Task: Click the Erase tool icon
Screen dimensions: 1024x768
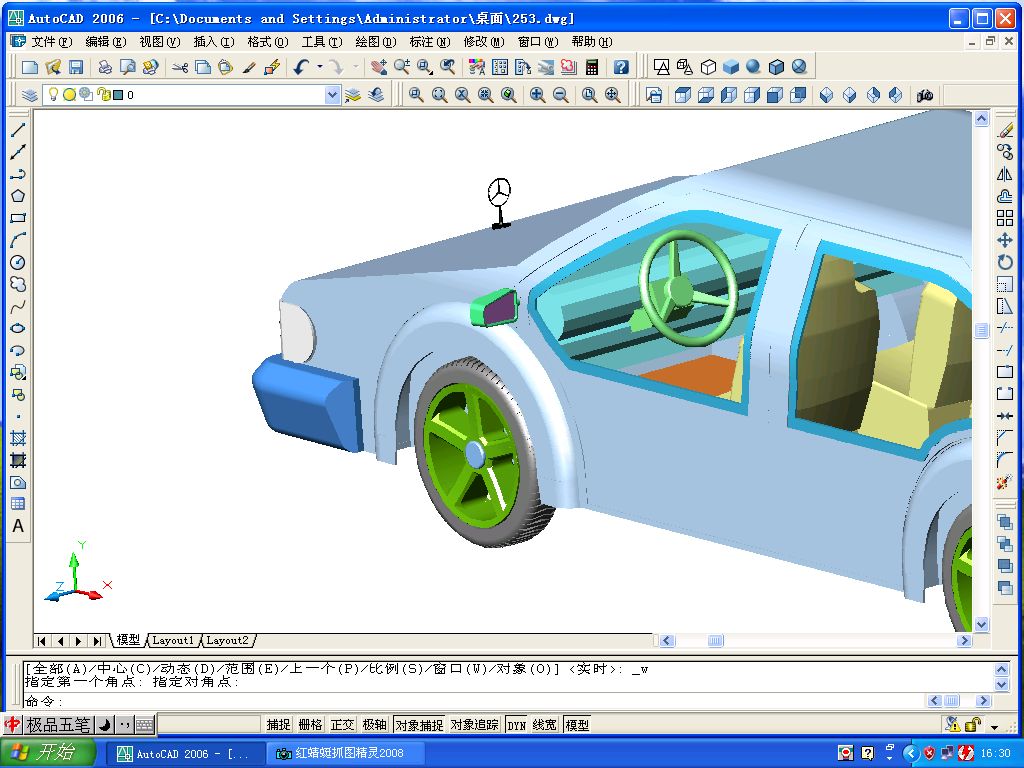Action: (x=1005, y=130)
